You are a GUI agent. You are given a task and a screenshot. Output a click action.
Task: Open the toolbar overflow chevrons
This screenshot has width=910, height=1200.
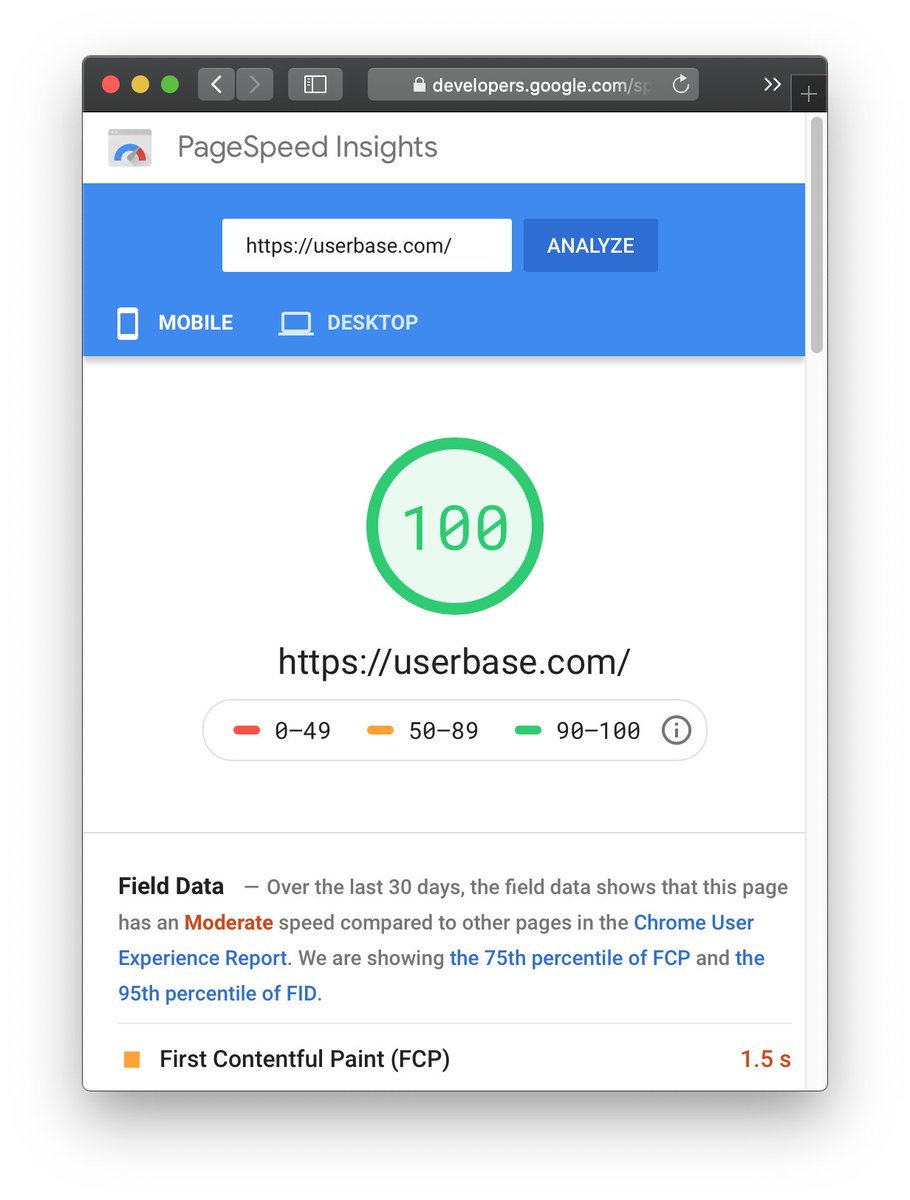point(772,85)
